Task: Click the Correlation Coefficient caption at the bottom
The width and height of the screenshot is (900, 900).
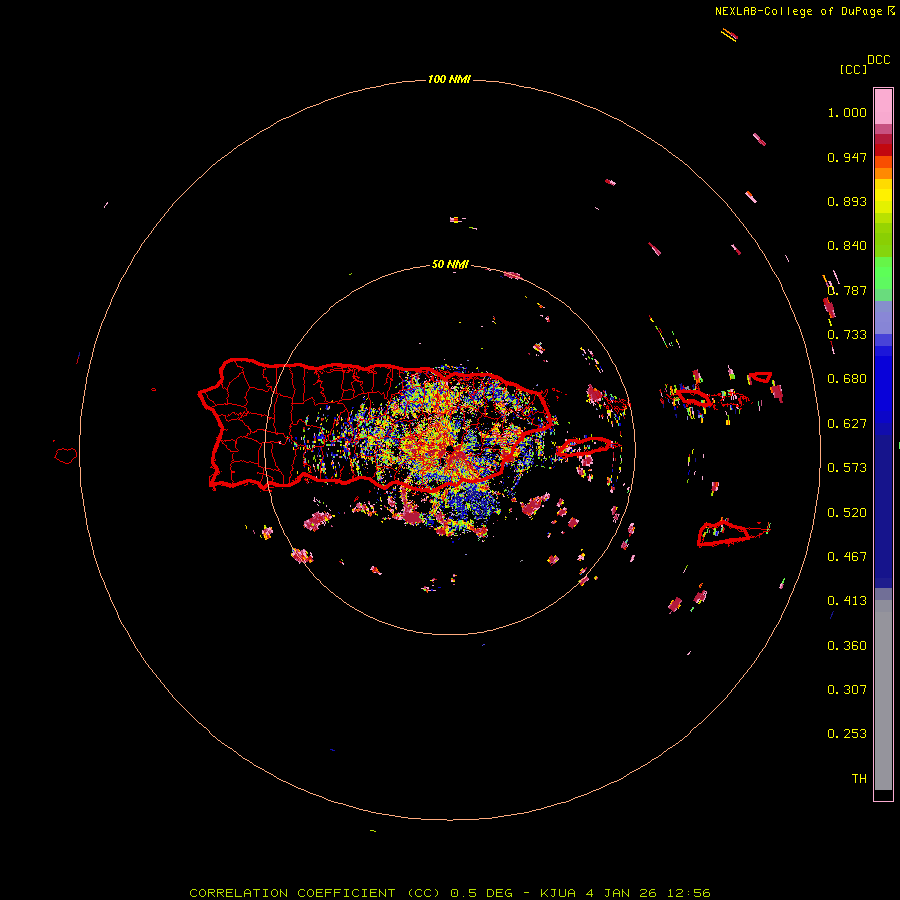Action: [x=450, y=893]
